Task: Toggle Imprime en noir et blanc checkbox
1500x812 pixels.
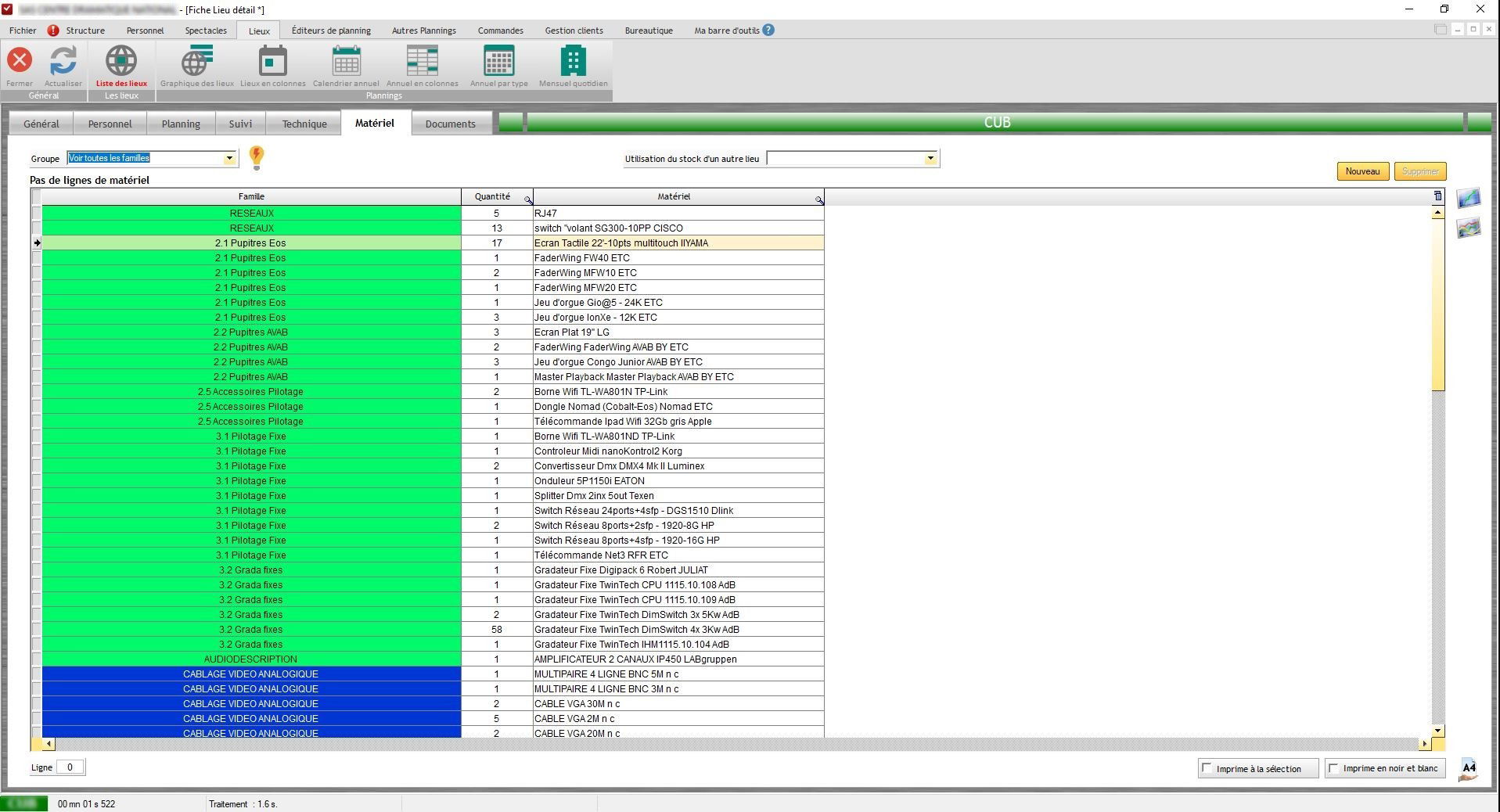Action: pyautogui.click(x=1334, y=768)
